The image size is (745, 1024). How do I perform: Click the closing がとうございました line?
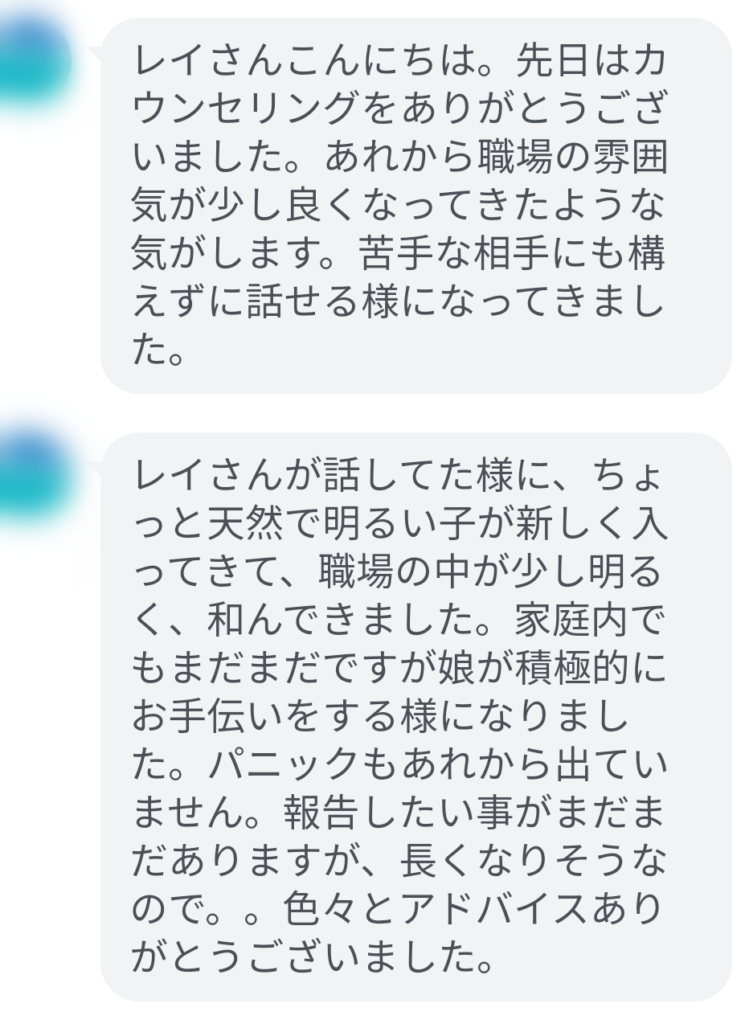coord(312,959)
